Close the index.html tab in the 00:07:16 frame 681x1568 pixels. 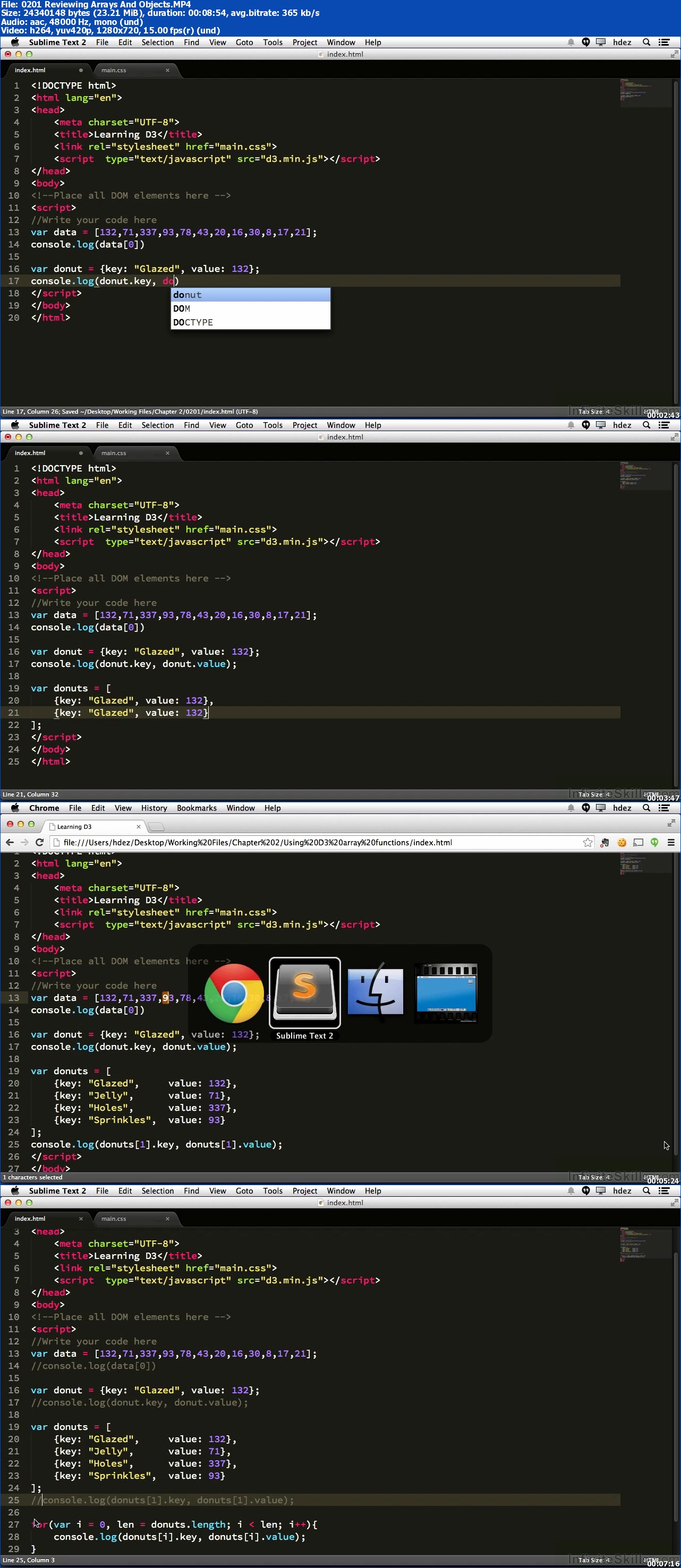point(81,1219)
